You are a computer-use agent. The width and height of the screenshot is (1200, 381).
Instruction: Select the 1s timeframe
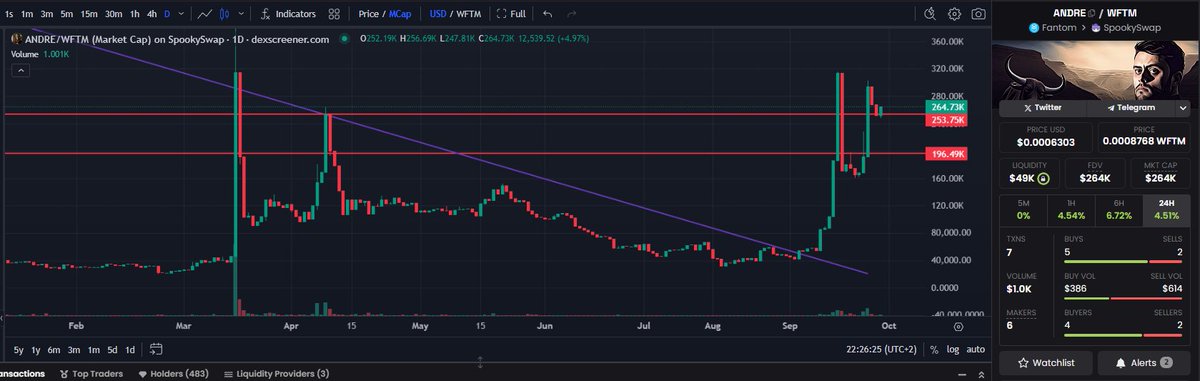(x=9, y=14)
